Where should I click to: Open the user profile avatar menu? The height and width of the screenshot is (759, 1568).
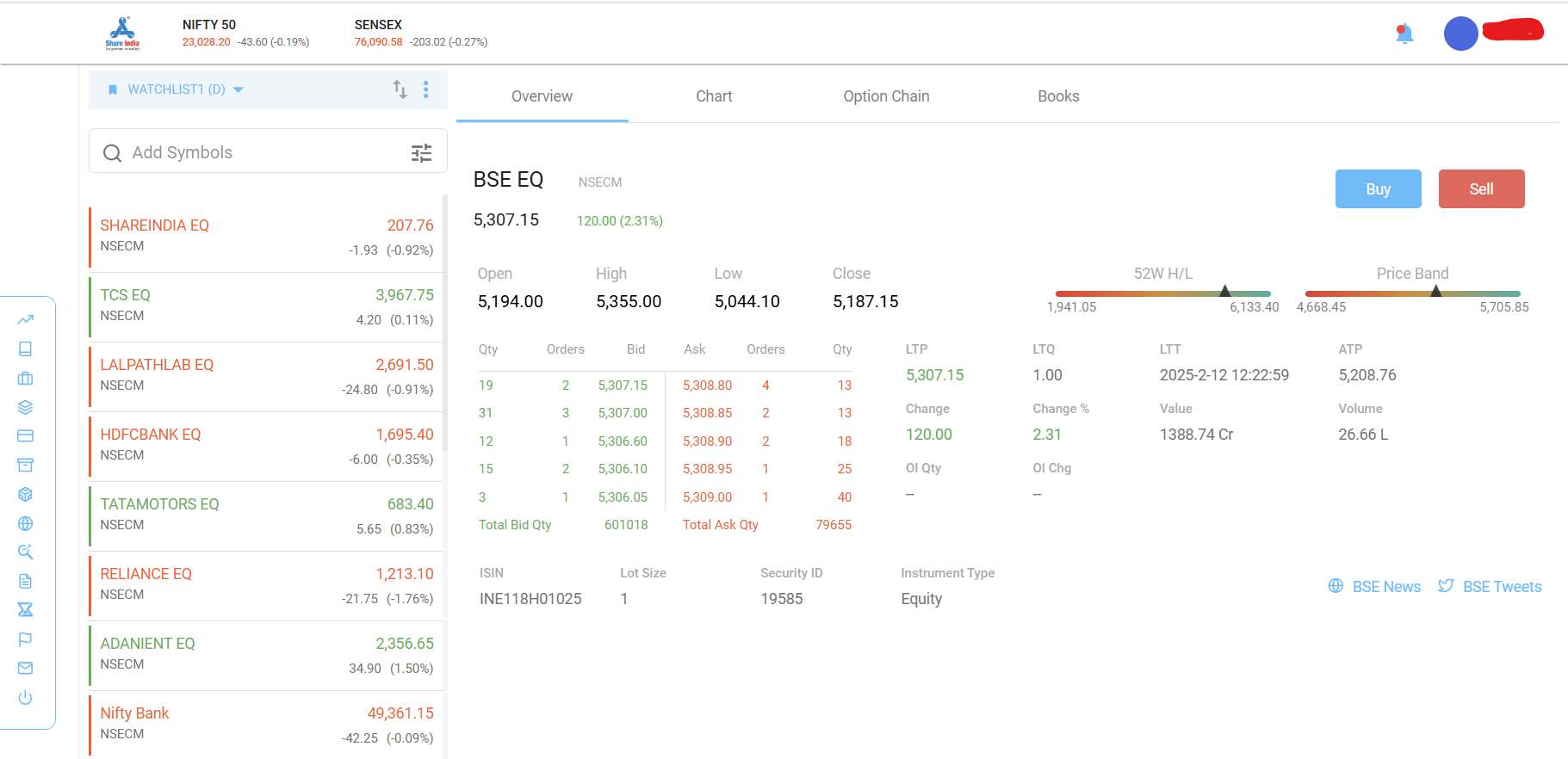[1460, 34]
